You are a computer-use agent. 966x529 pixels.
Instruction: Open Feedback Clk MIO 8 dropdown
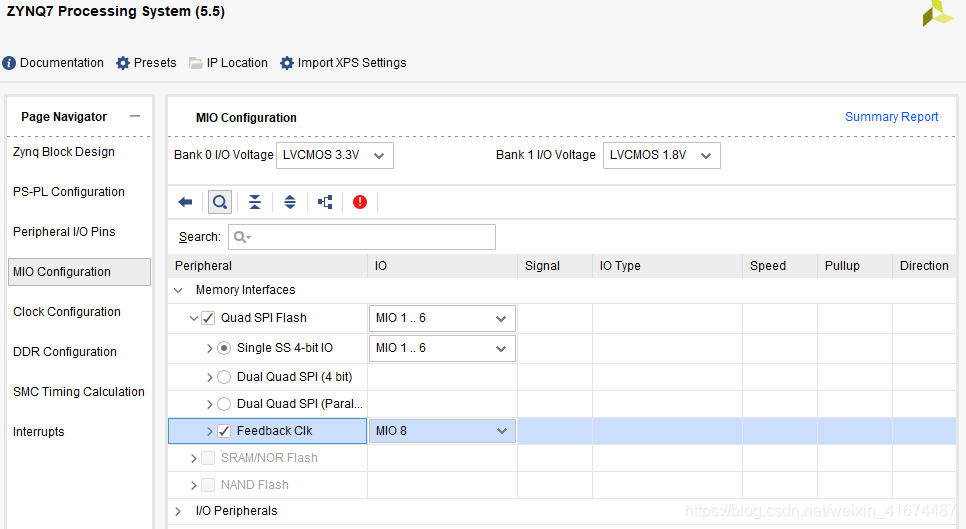(442, 431)
